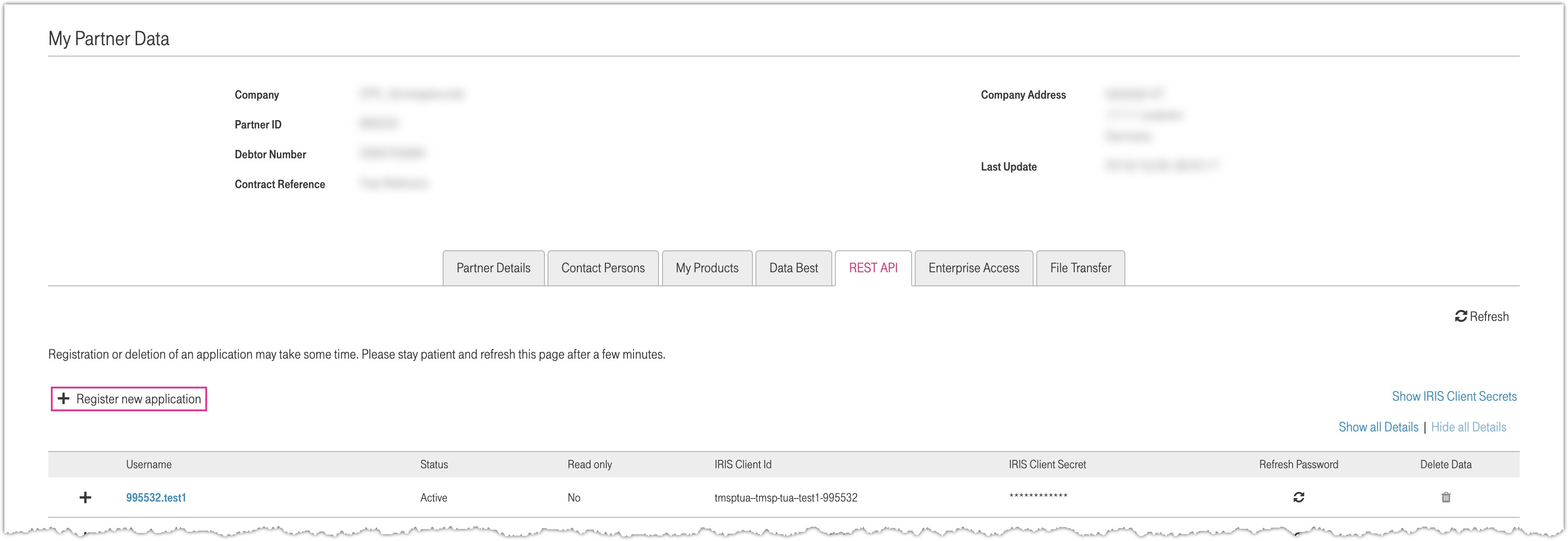Click plus icon in Register new application
Viewport: 1568px width, 541px height.
tap(63, 399)
